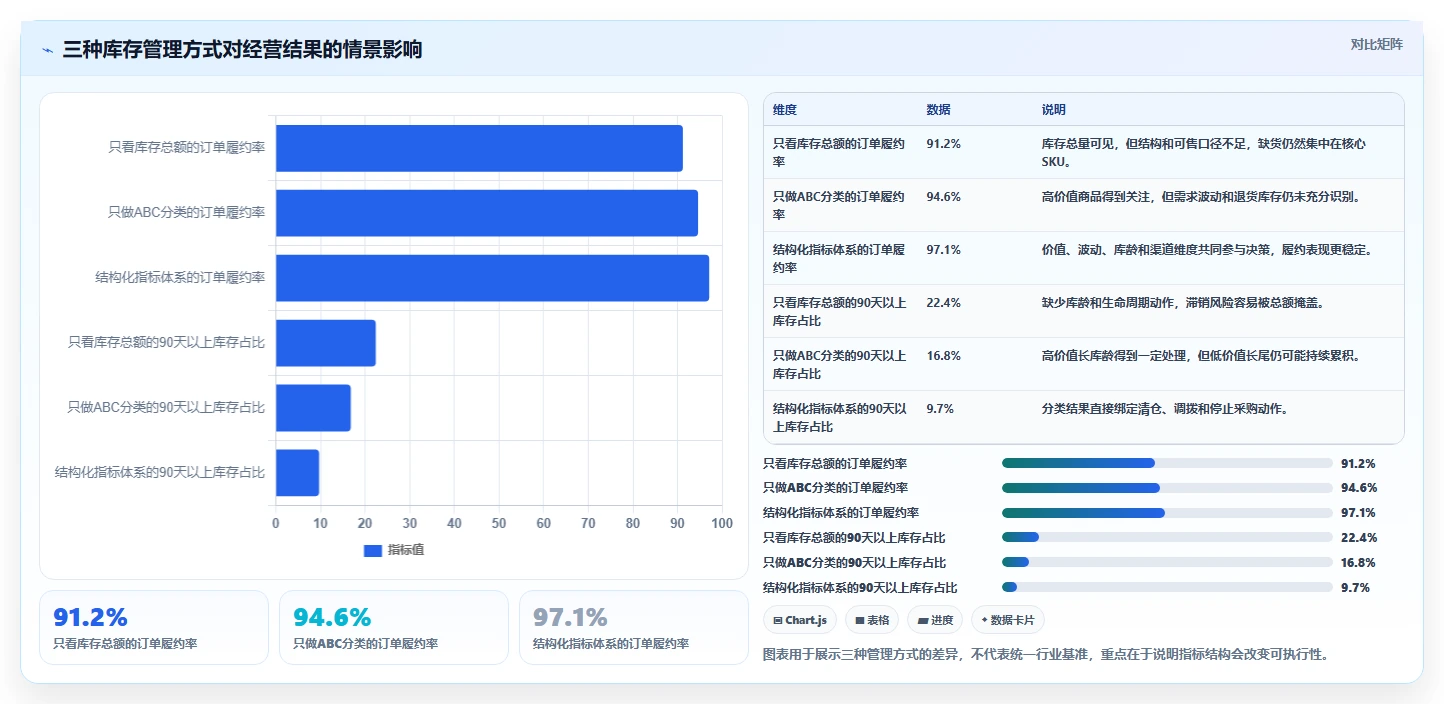Click x-axis label 50 on chart

pyautogui.click(x=499, y=523)
